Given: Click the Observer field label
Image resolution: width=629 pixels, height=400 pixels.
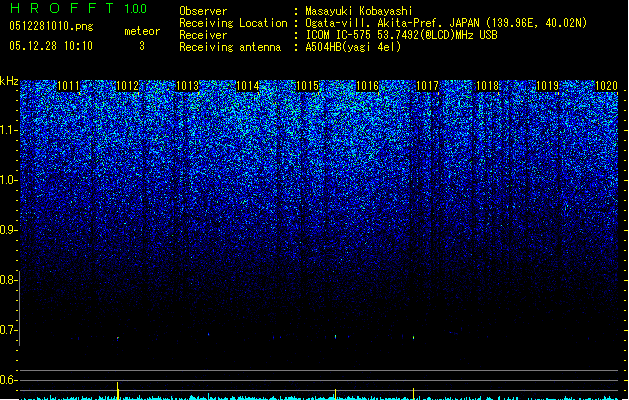Looking at the screenshot, I should tap(203, 11).
